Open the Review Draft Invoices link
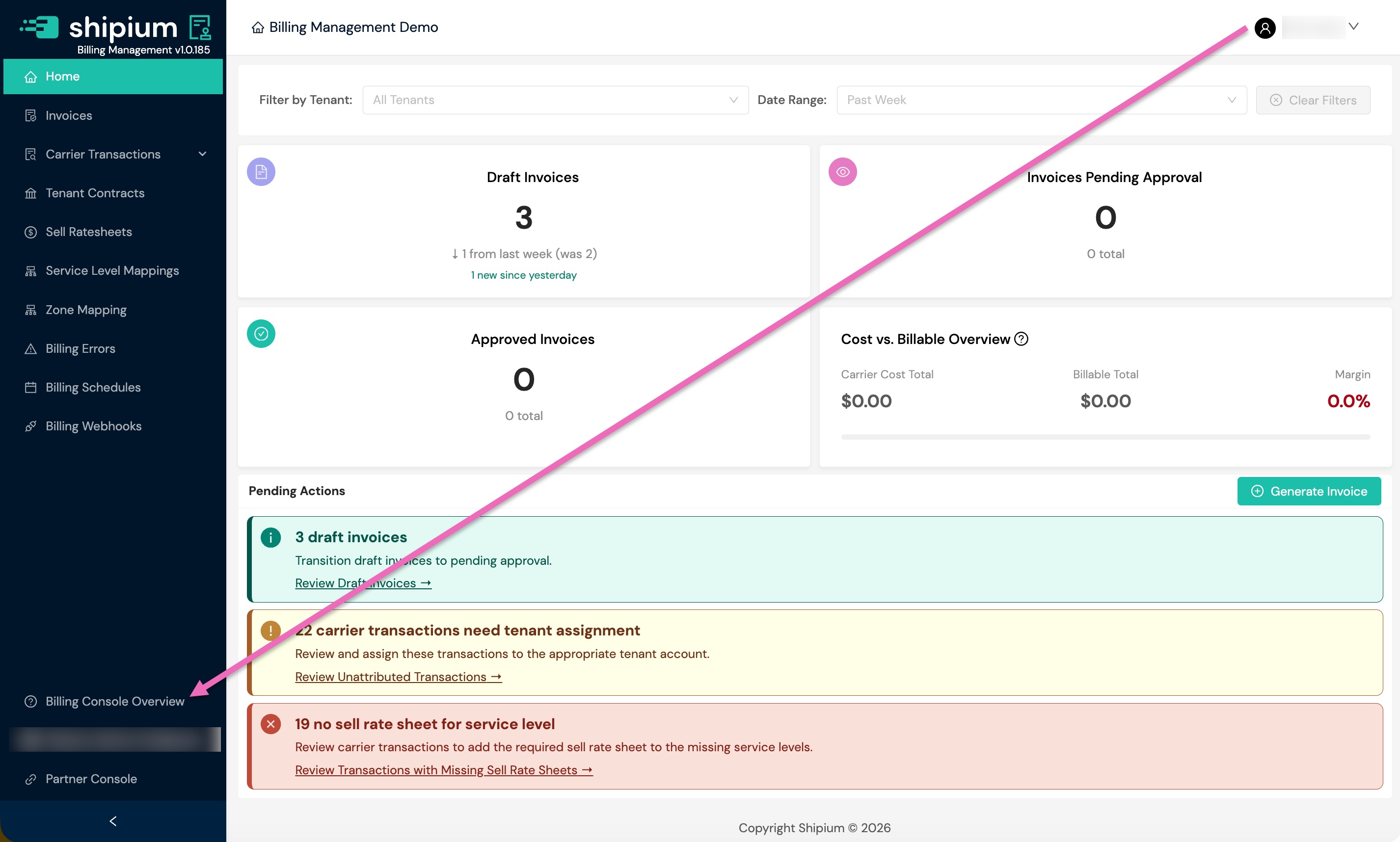Image resolution: width=1400 pixels, height=842 pixels. 363,583
